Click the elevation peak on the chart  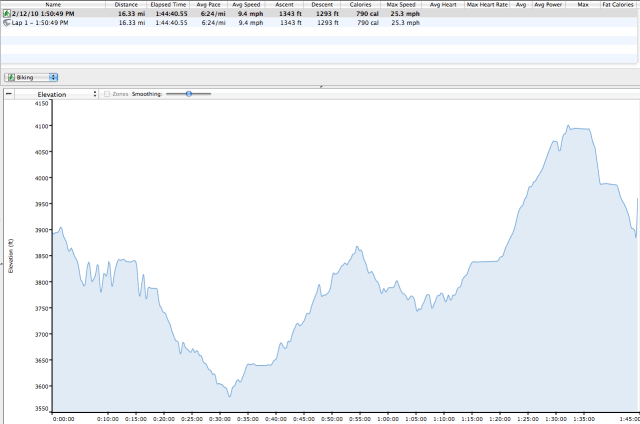point(568,127)
